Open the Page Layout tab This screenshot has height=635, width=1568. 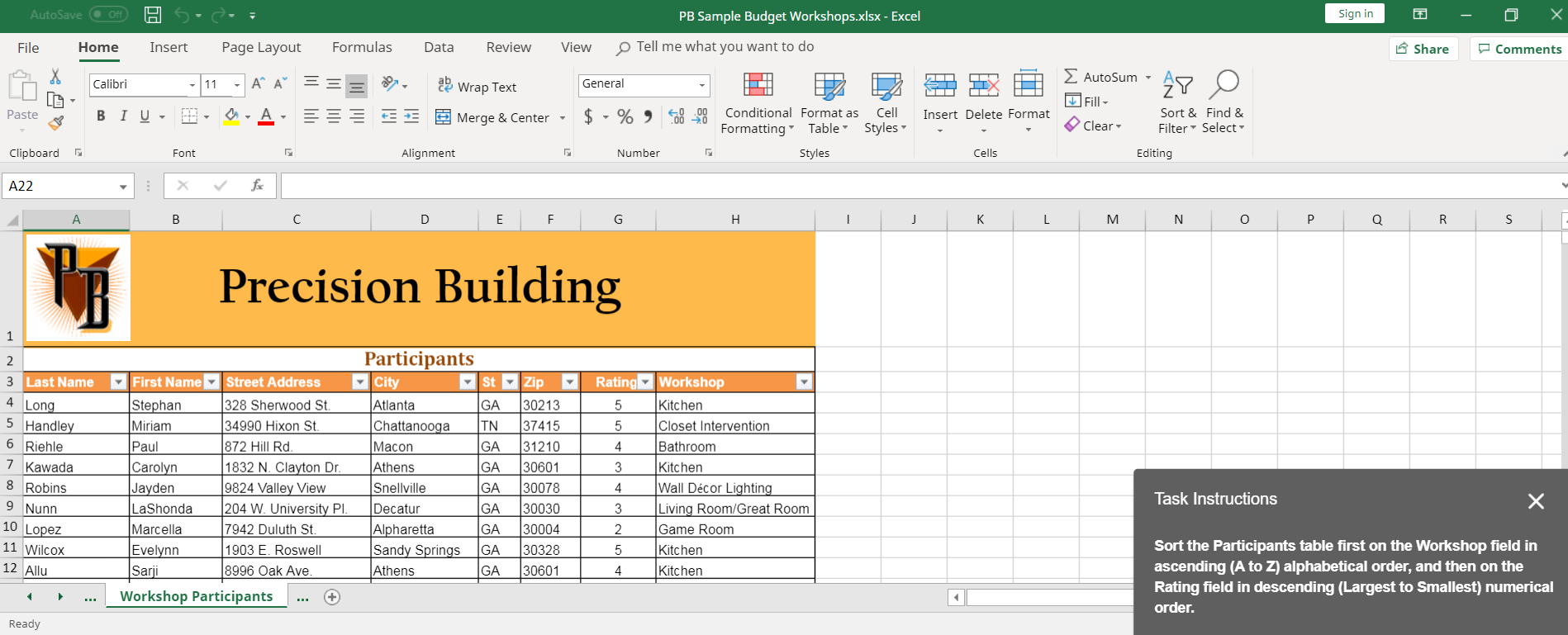click(261, 48)
